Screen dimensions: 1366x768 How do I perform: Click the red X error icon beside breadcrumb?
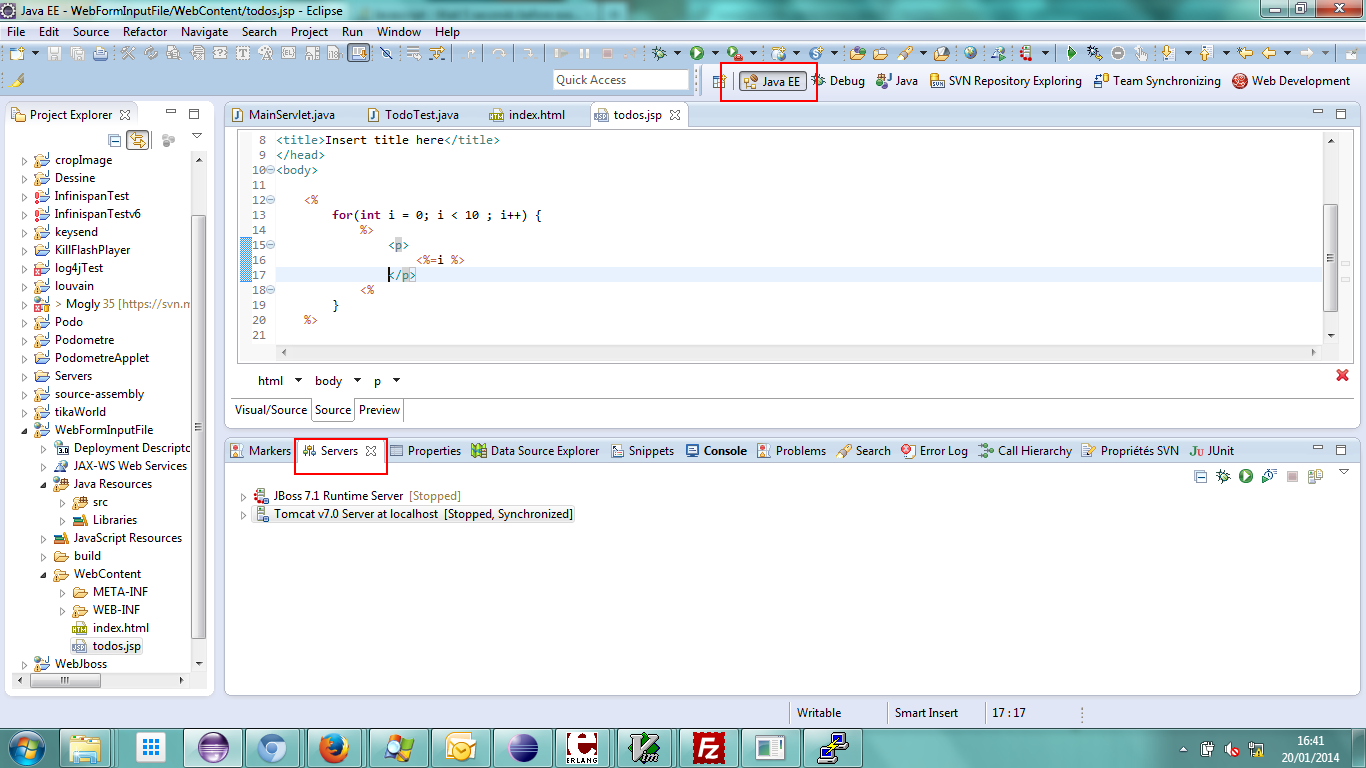coord(1342,375)
